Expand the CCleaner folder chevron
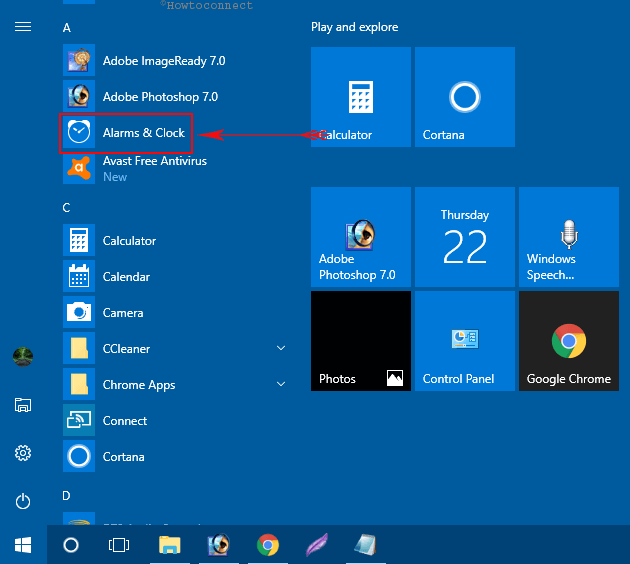Image resolution: width=630 pixels, height=564 pixels. point(281,348)
